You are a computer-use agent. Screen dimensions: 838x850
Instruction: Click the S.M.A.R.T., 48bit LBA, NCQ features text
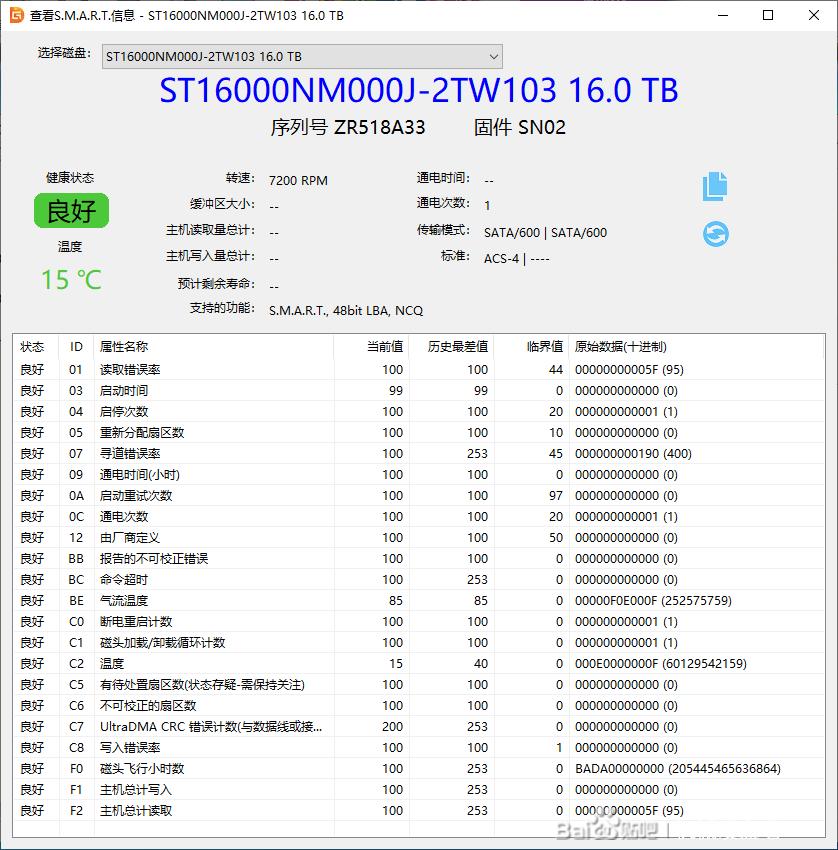click(346, 311)
